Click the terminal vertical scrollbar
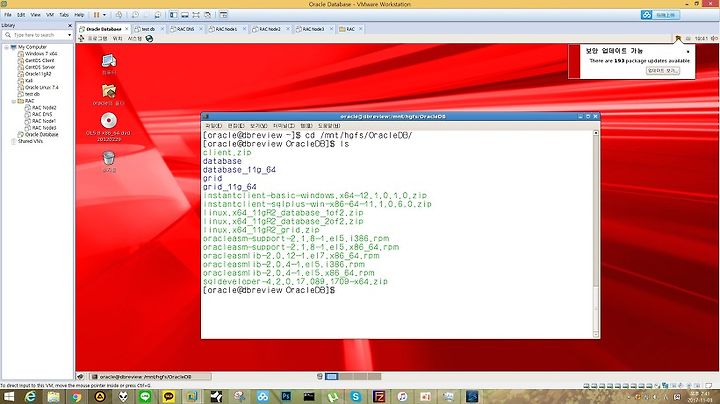This screenshot has height=404, width=720. (x=596, y=233)
